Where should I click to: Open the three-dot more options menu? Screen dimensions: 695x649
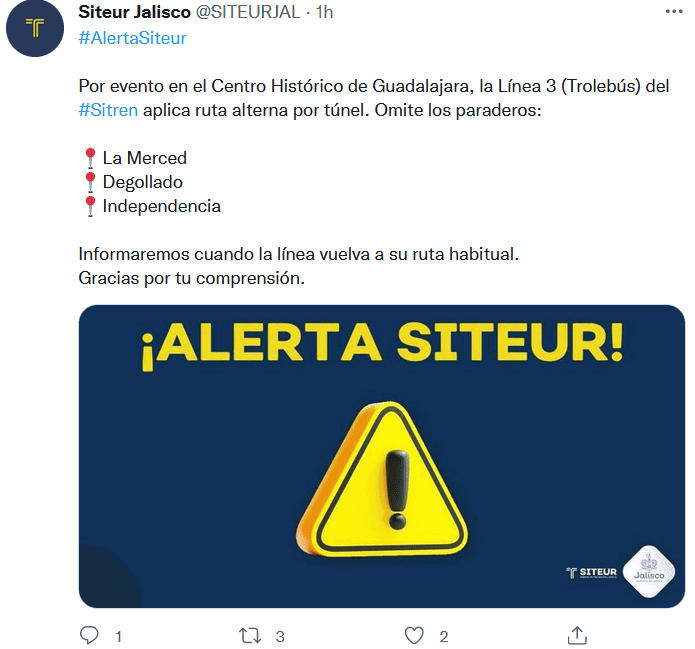(674, 12)
